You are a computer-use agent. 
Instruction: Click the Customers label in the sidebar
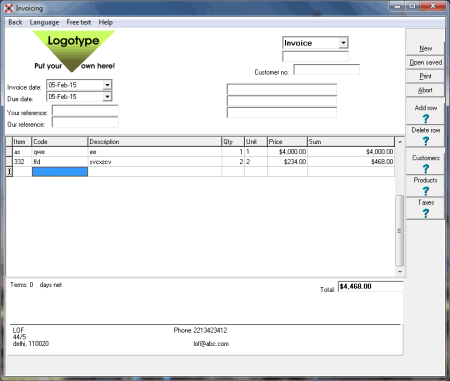click(x=426, y=158)
